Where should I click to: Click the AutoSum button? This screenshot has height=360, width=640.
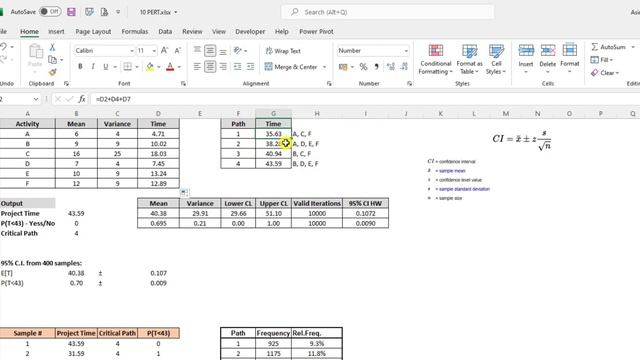[608, 47]
